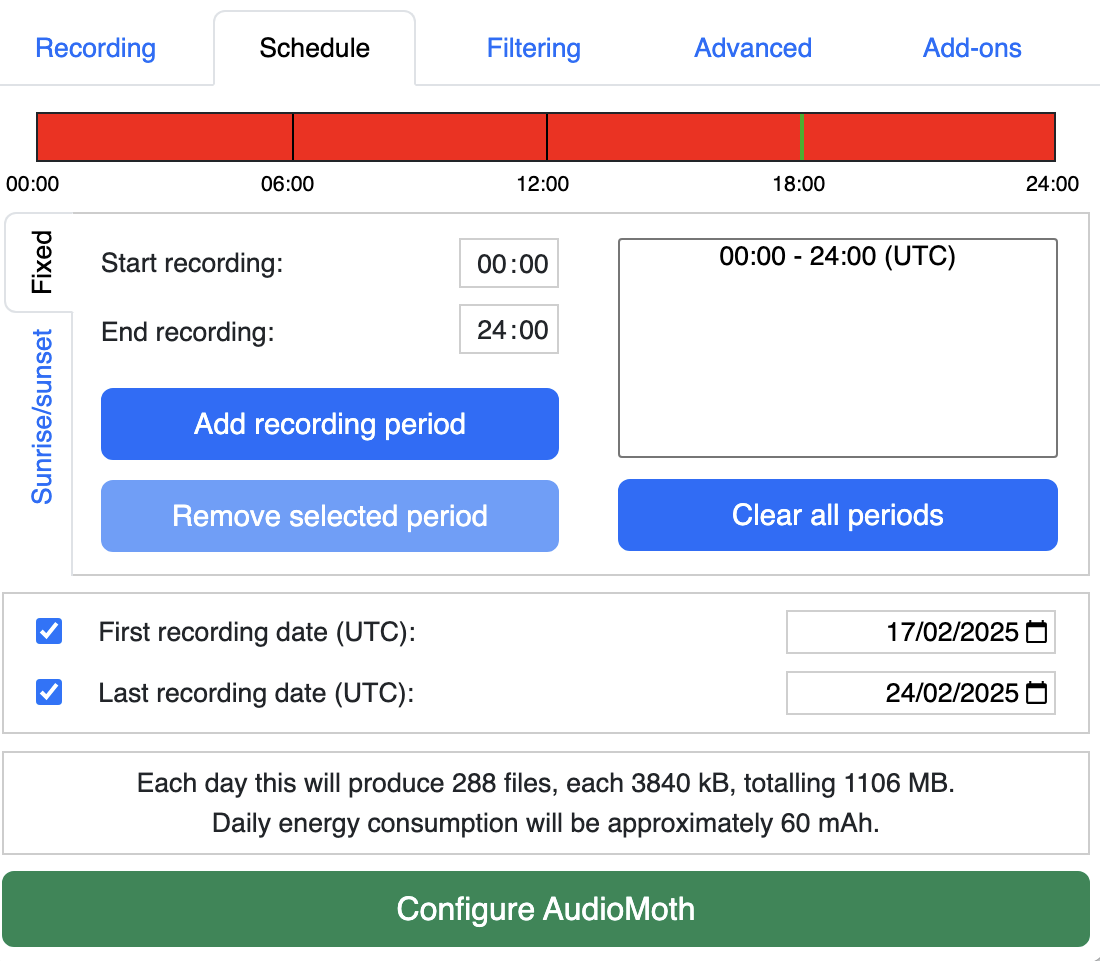Click the Start recording time field

coord(509,264)
